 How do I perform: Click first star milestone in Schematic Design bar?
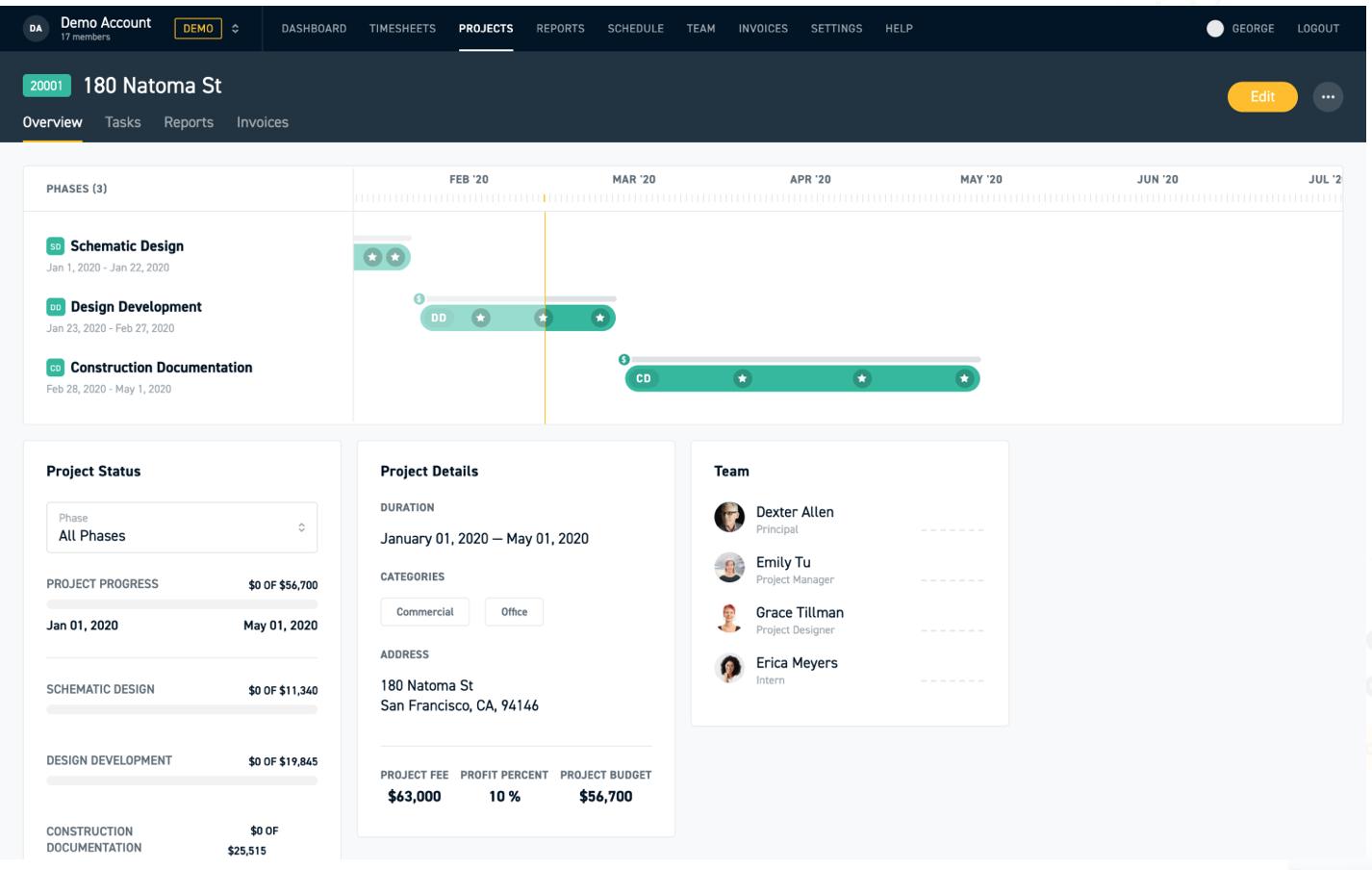(x=372, y=257)
